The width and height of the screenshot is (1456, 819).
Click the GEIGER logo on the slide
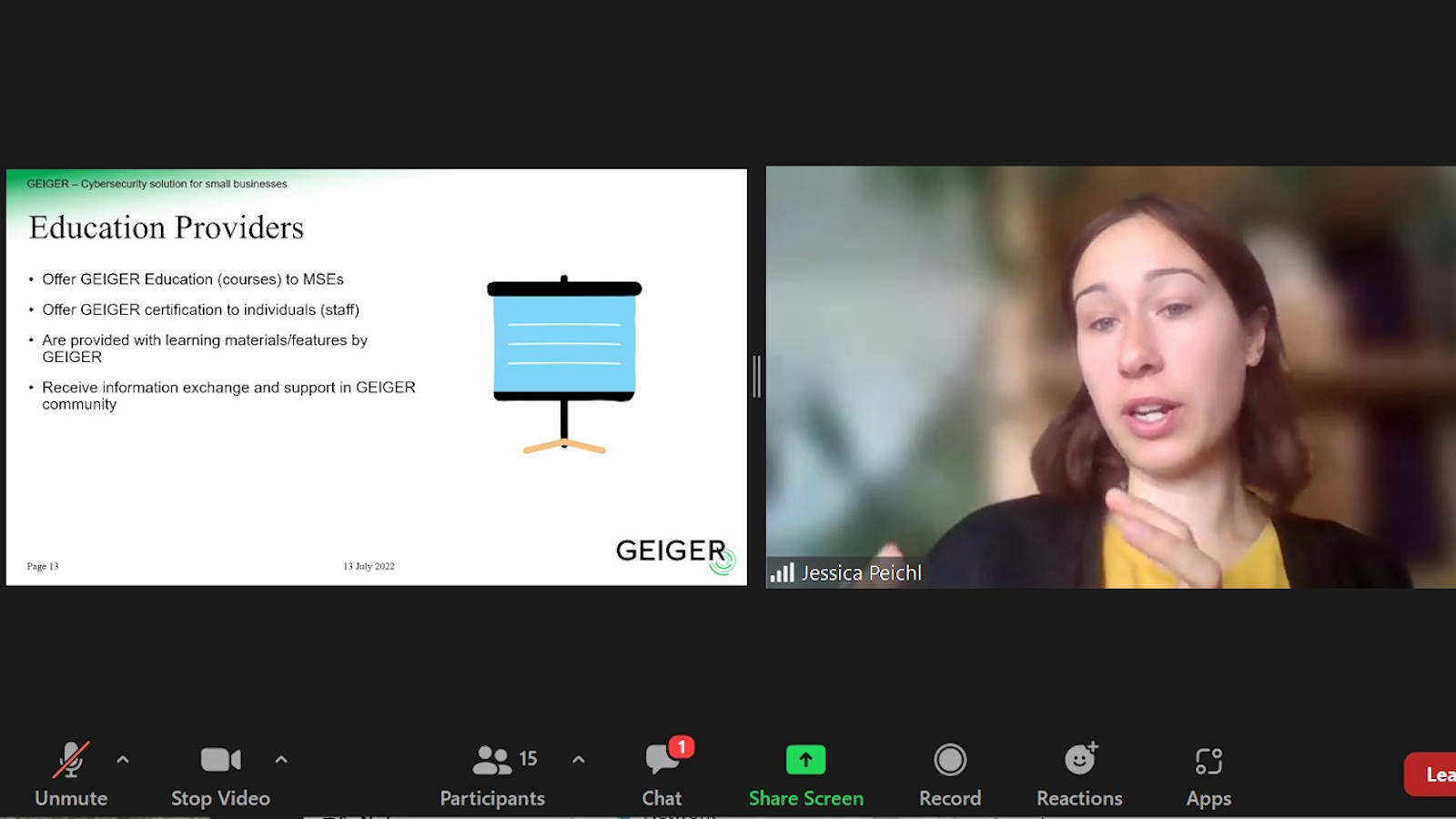coord(674,551)
